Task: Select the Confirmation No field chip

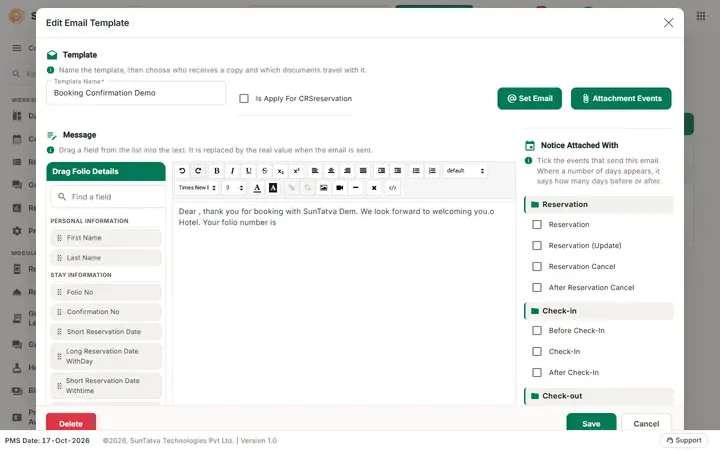Action: click(106, 312)
